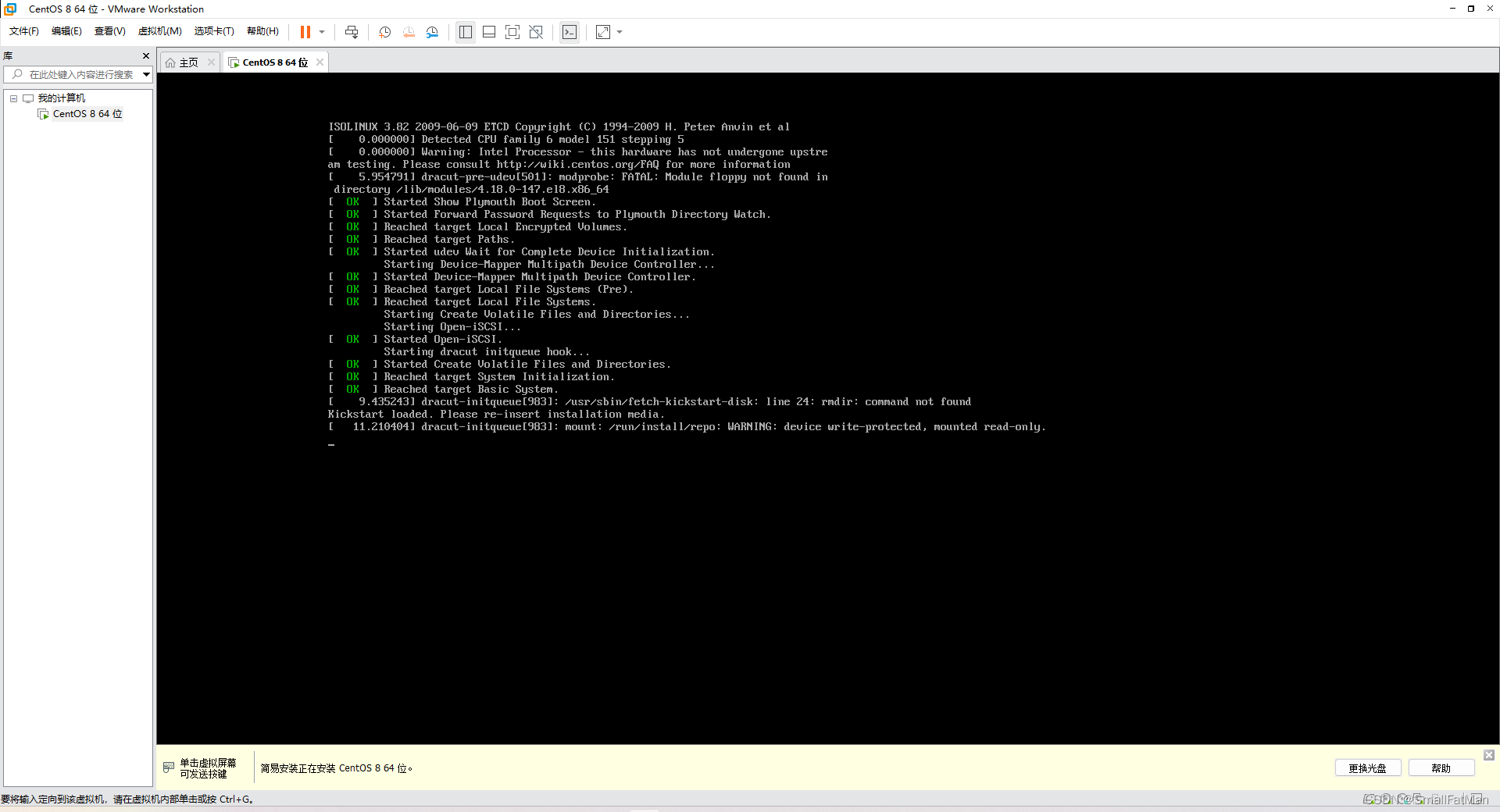Click the 单击虚拟屏幕 可发送按键 hint text
1500x812 pixels.
[208, 768]
